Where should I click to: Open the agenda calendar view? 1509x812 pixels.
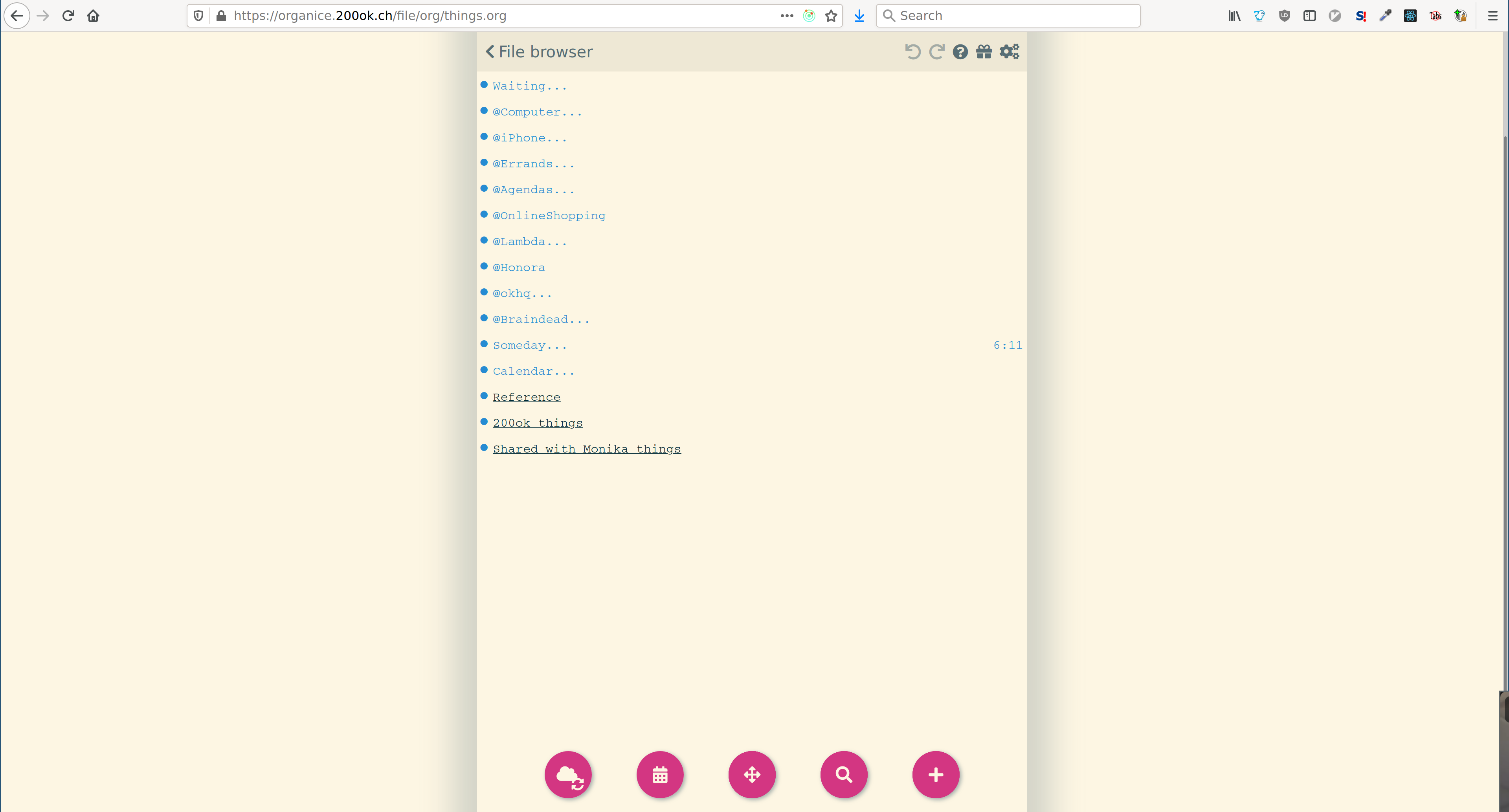coord(660,774)
